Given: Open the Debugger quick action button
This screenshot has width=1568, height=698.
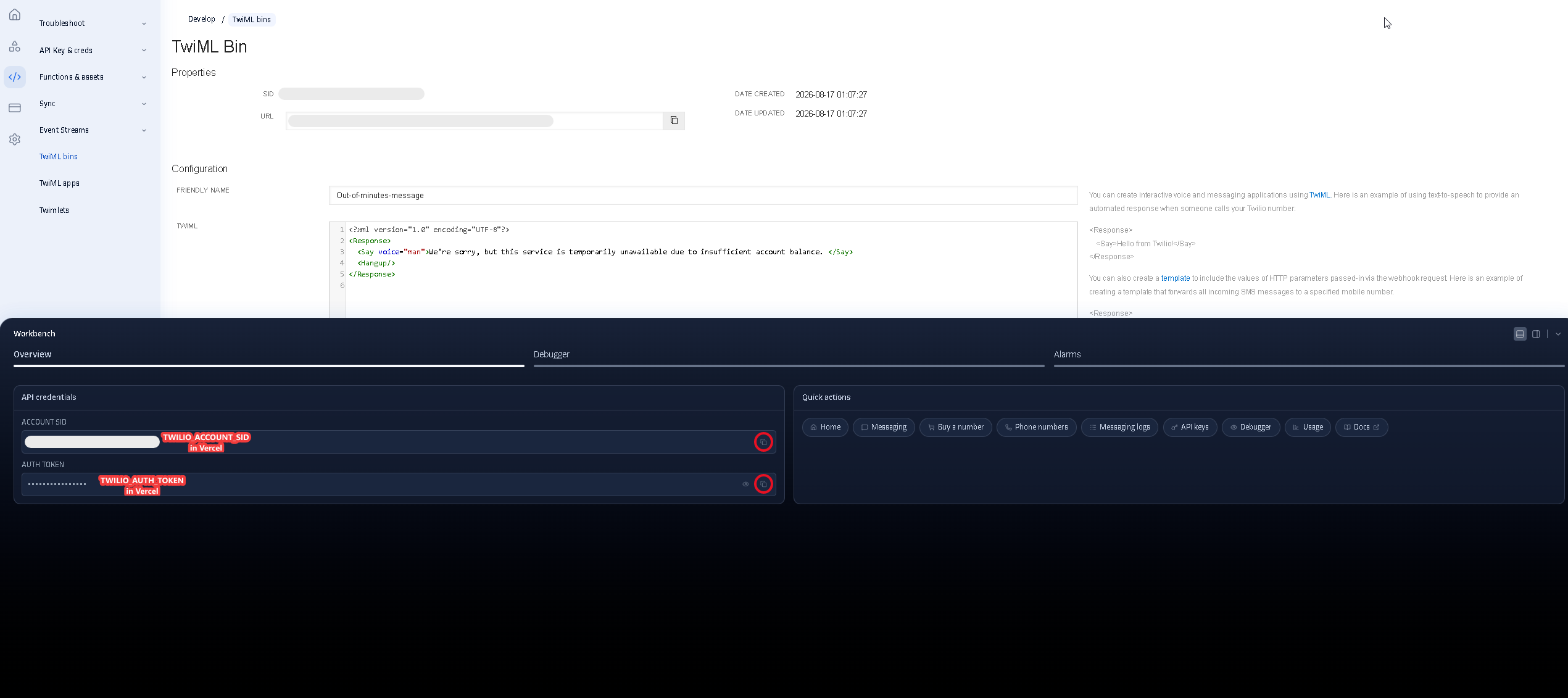Looking at the screenshot, I should (x=1250, y=427).
